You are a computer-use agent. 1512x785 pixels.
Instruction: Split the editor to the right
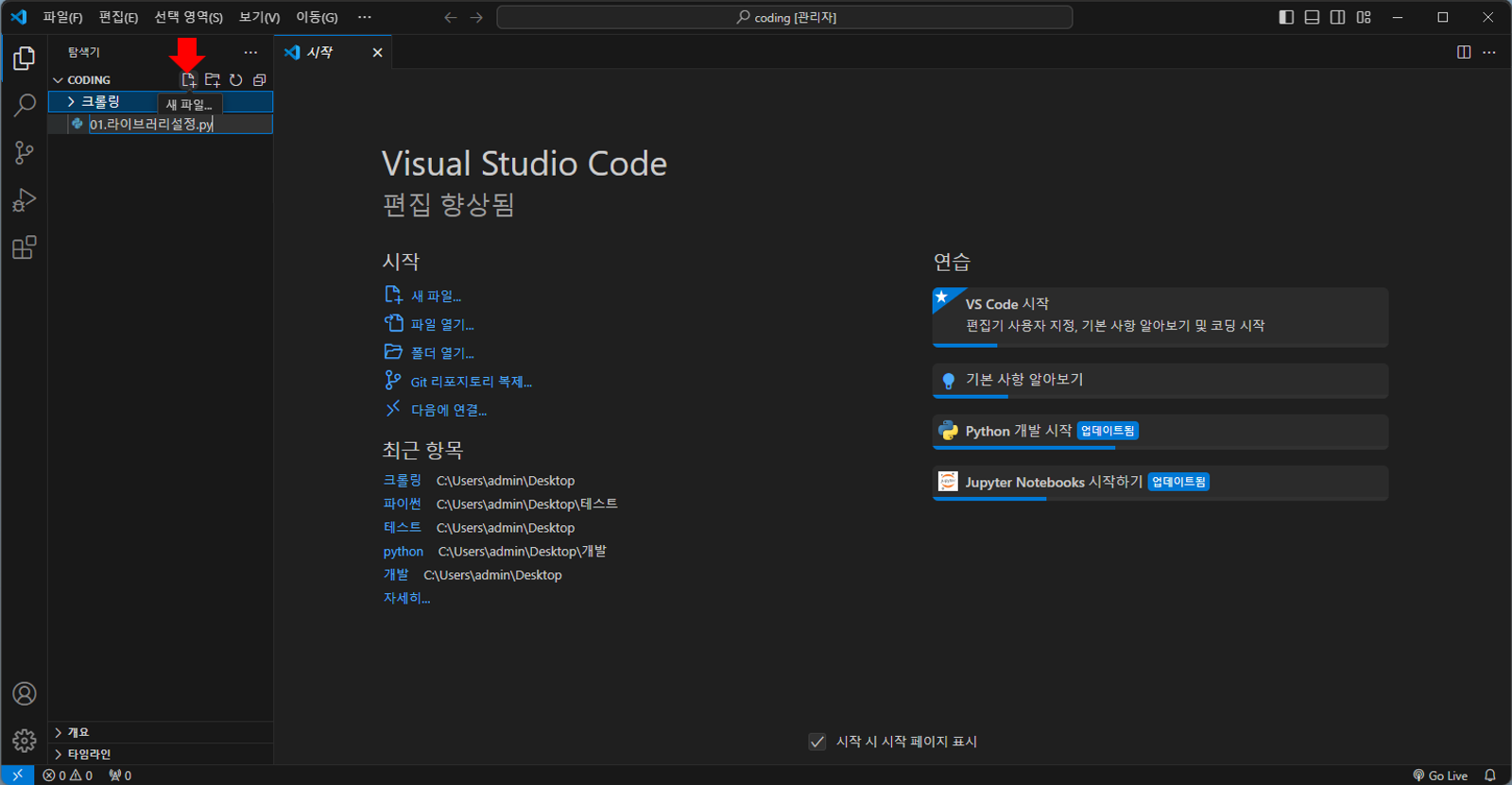tap(1464, 53)
